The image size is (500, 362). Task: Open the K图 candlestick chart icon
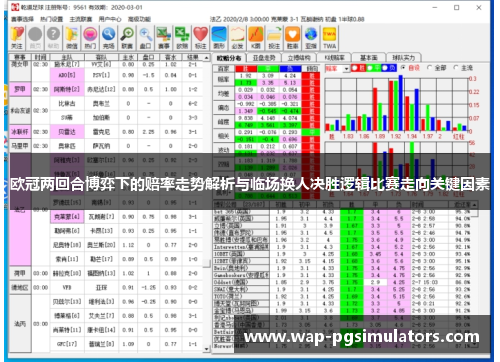coord(256,38)
